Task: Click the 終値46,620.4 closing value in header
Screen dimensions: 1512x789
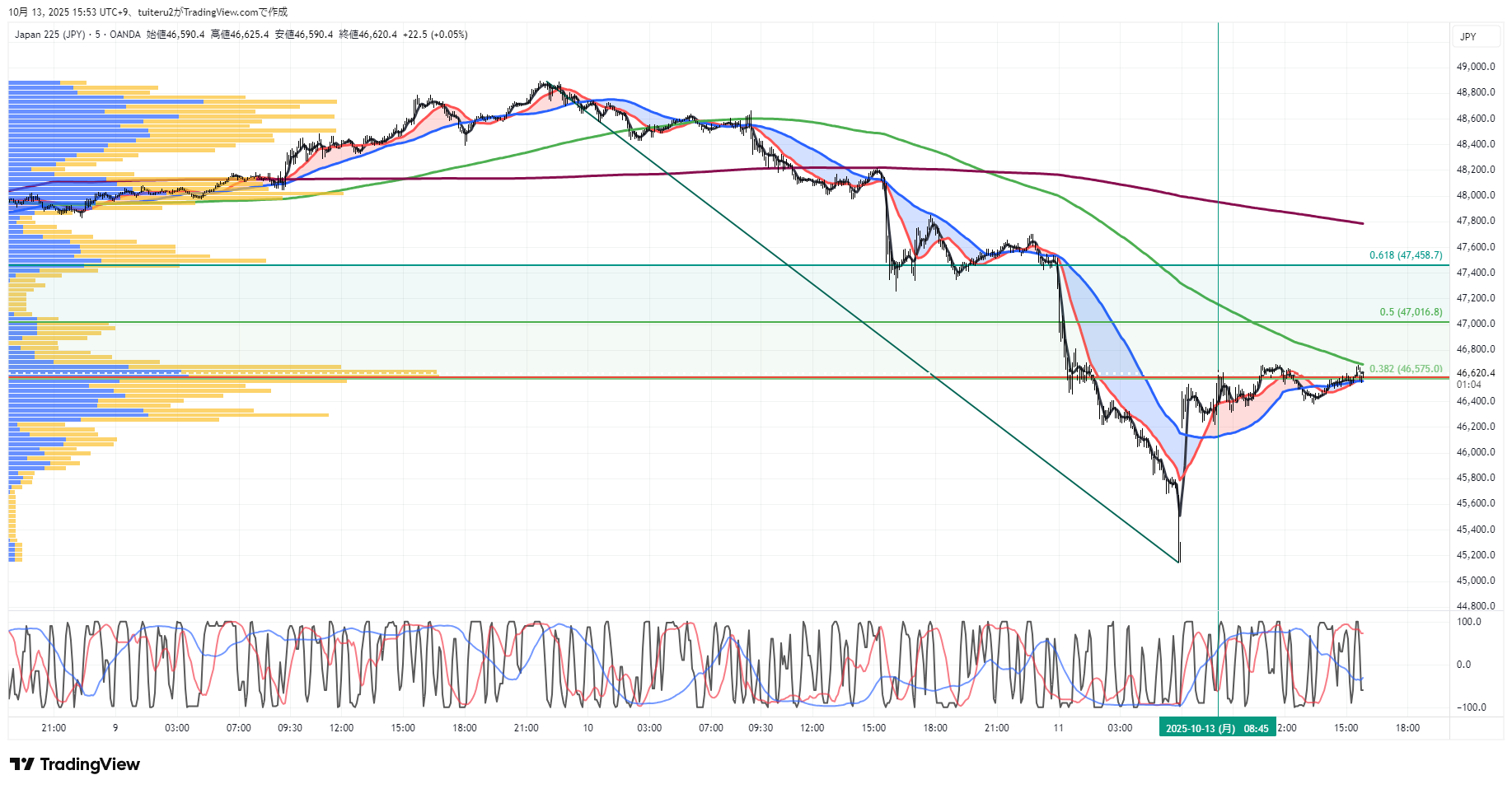Action: click(367, 35)
